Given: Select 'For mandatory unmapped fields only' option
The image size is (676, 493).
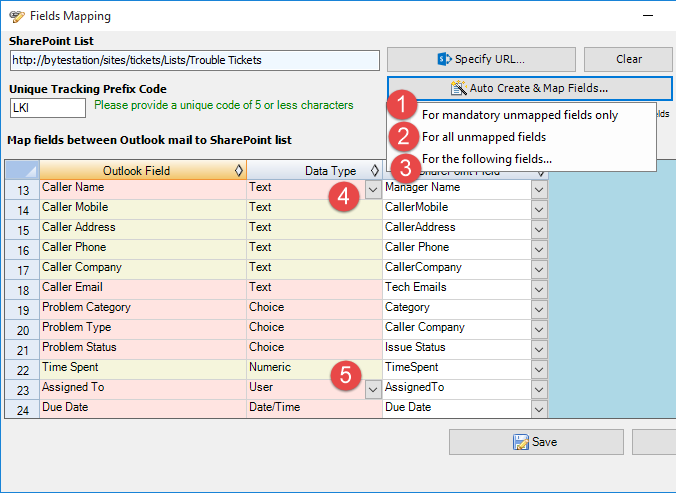Looking at the screenshot, I should [x=519, y=115].
